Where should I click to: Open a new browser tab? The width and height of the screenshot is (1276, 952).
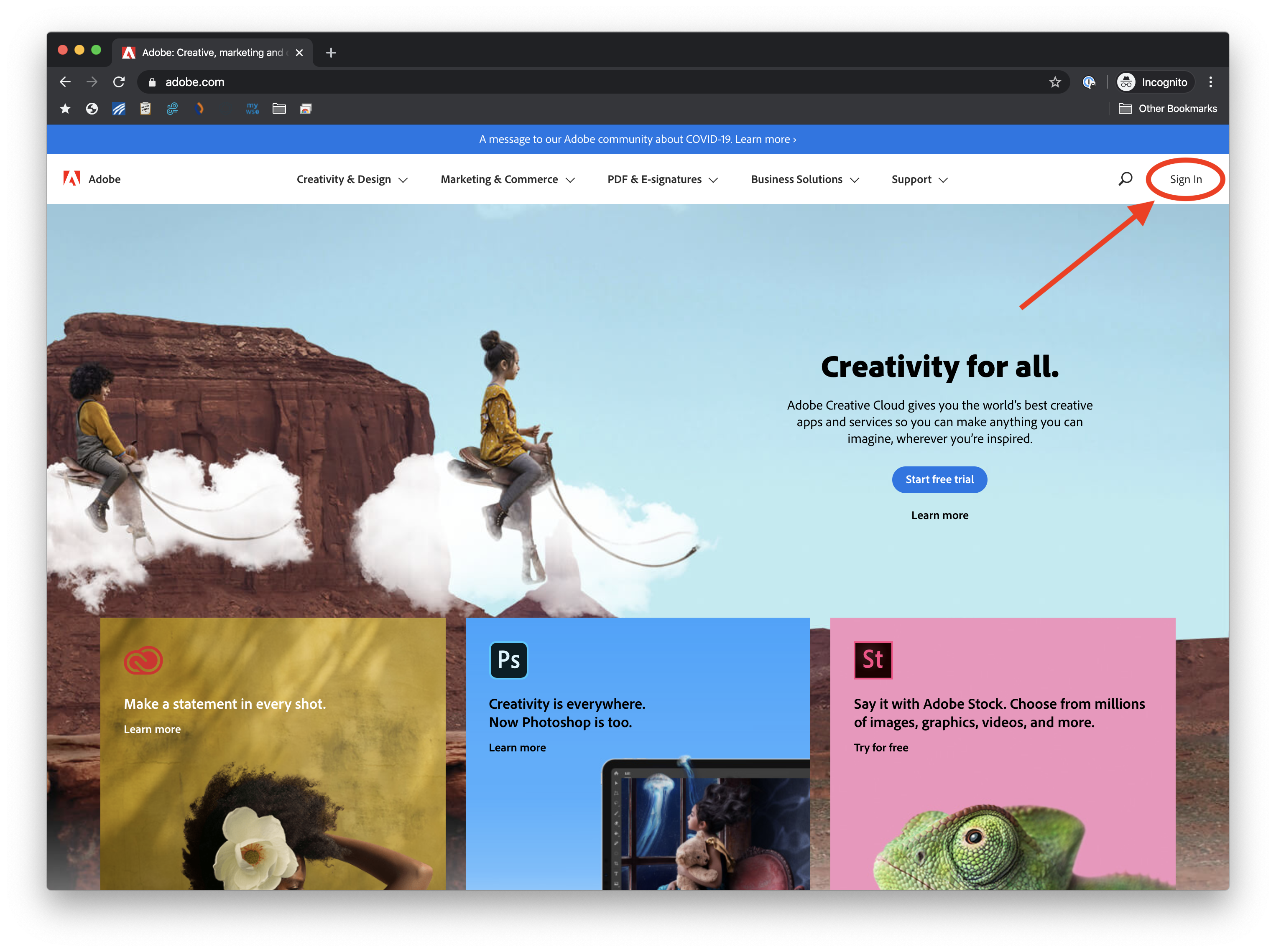click(x=330, y=52)
